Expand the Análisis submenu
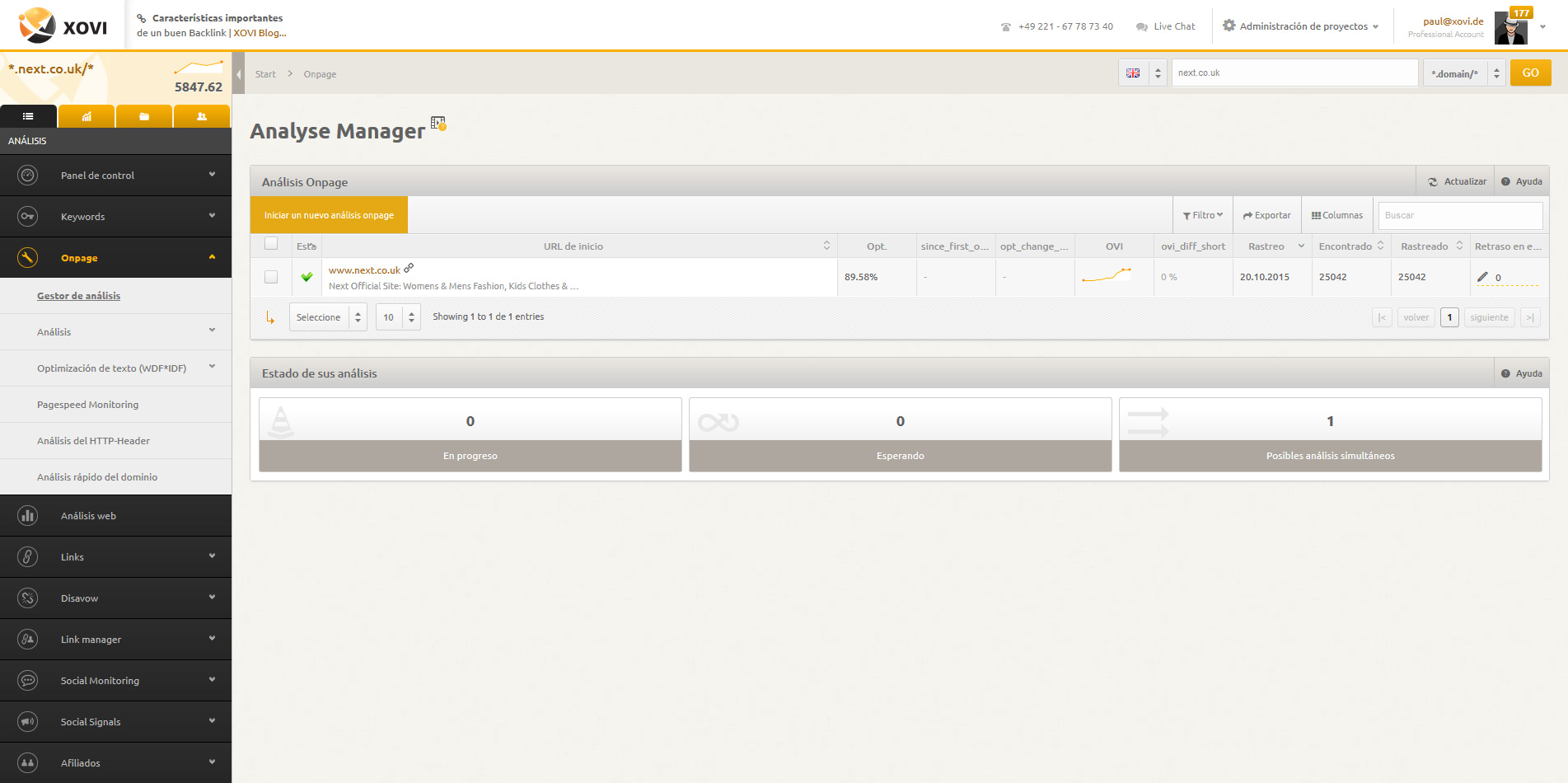Screen dimensions: 1568x783 [x=212, y=331]
